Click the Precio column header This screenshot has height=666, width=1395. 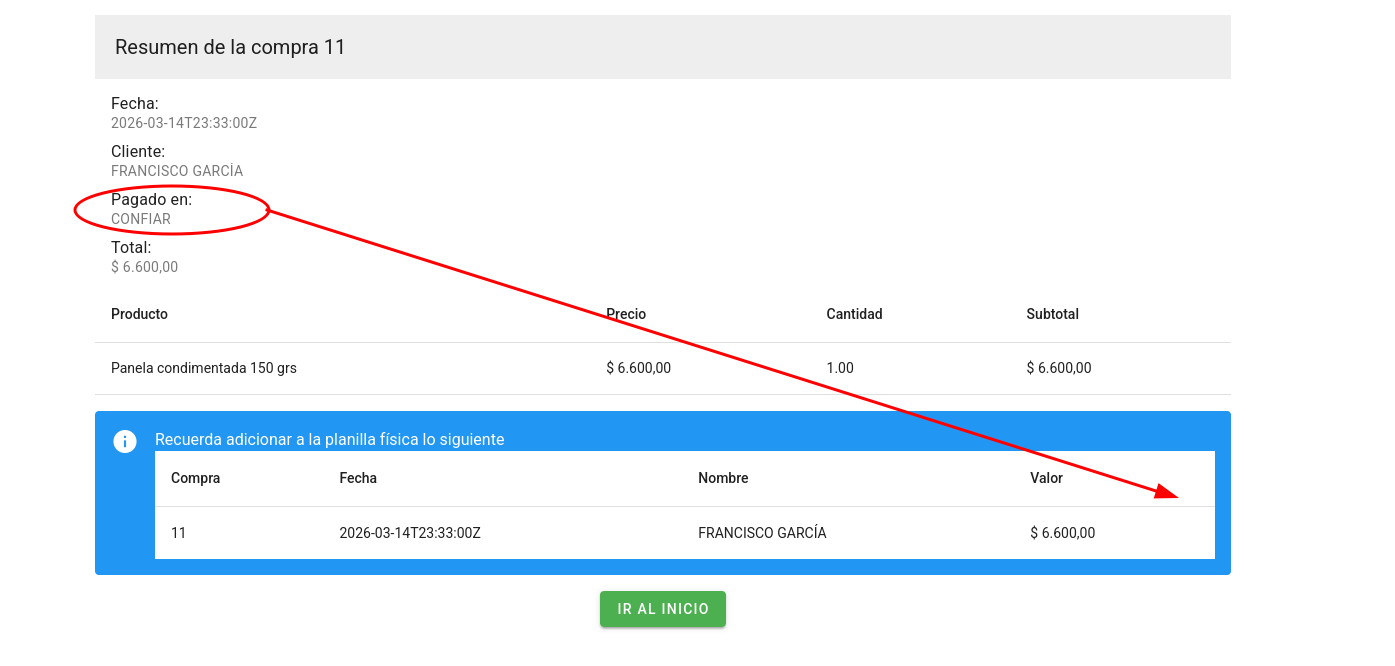[x=626, y=314]
